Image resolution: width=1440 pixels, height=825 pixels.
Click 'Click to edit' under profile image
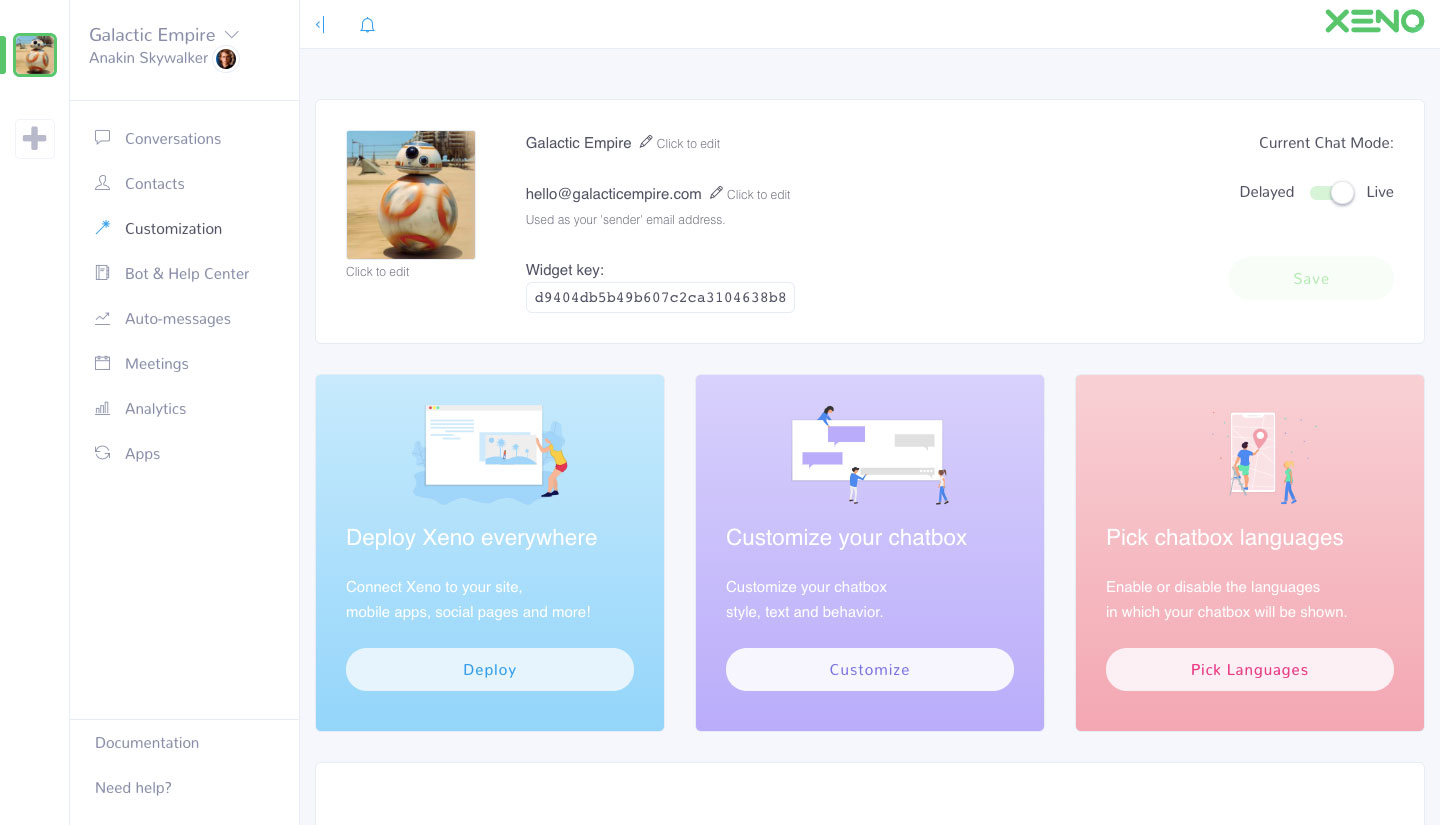tap(378, 272)
